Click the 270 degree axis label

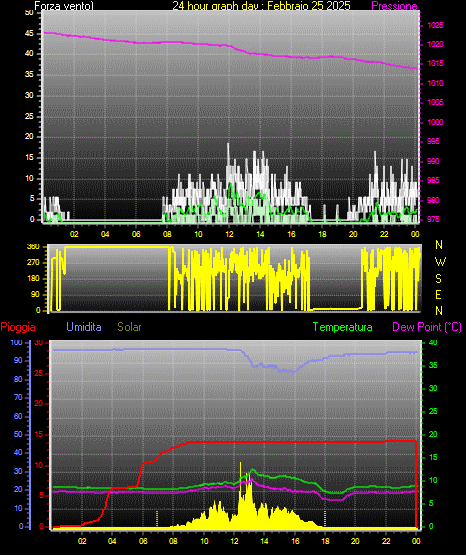(x=33, y=263)
